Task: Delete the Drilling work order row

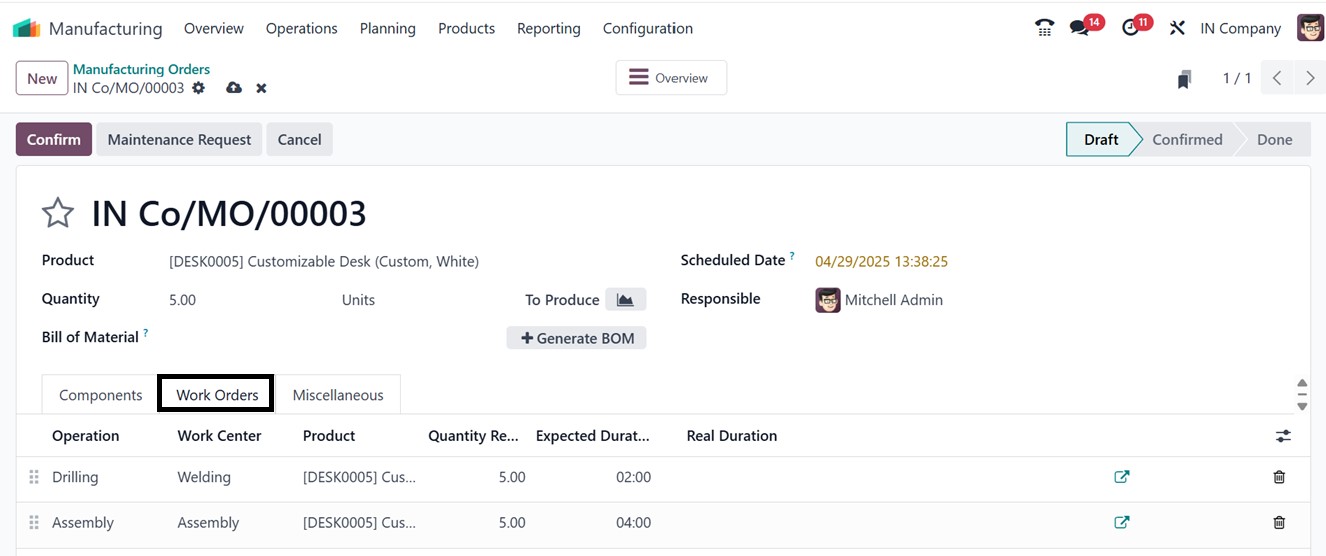Action: (1279, 477)
